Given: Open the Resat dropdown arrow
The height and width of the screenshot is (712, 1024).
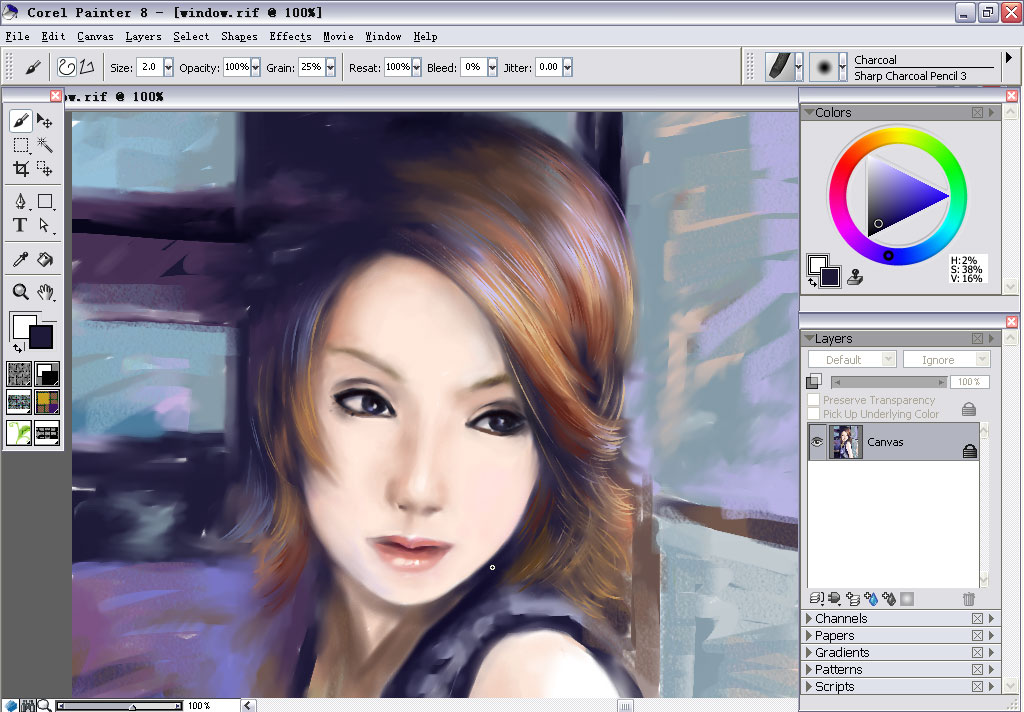Looking at the screenshot, I should 417,67.
